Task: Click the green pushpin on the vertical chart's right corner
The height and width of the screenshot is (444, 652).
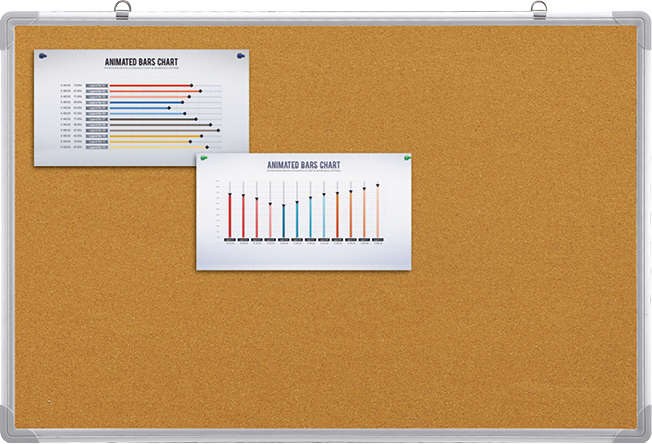Action: click(405, 156)
